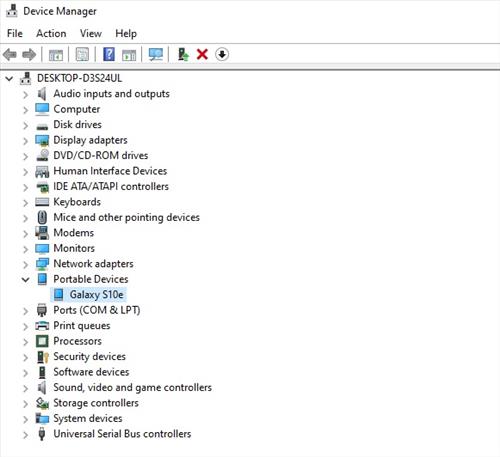Open the File menu

15,33
